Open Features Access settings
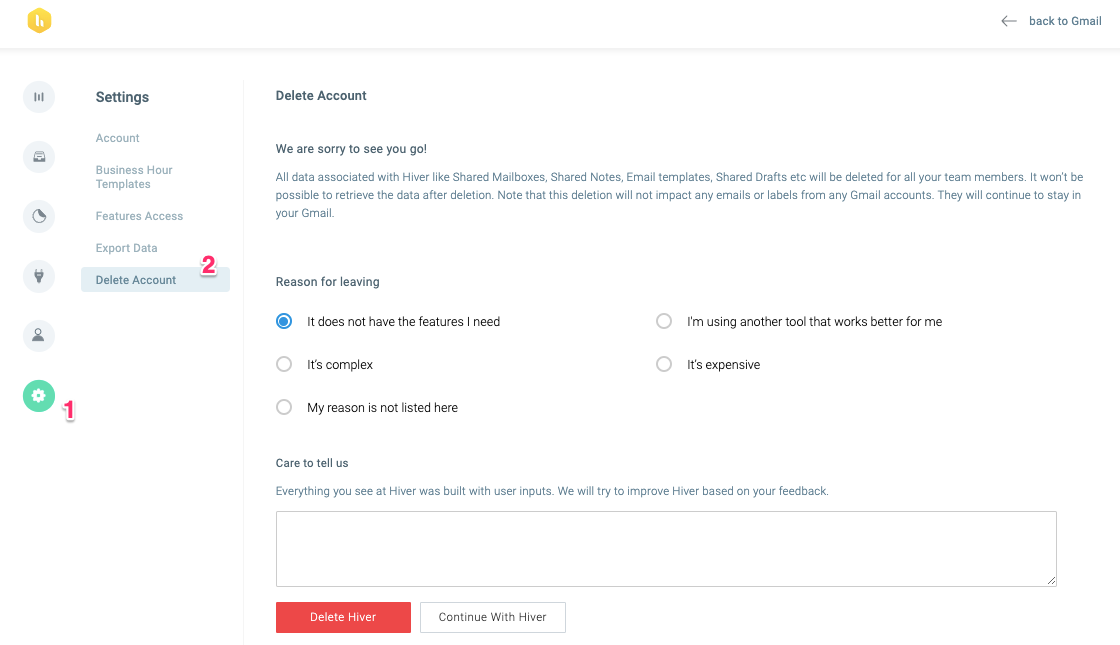 (x=139, y=216)
